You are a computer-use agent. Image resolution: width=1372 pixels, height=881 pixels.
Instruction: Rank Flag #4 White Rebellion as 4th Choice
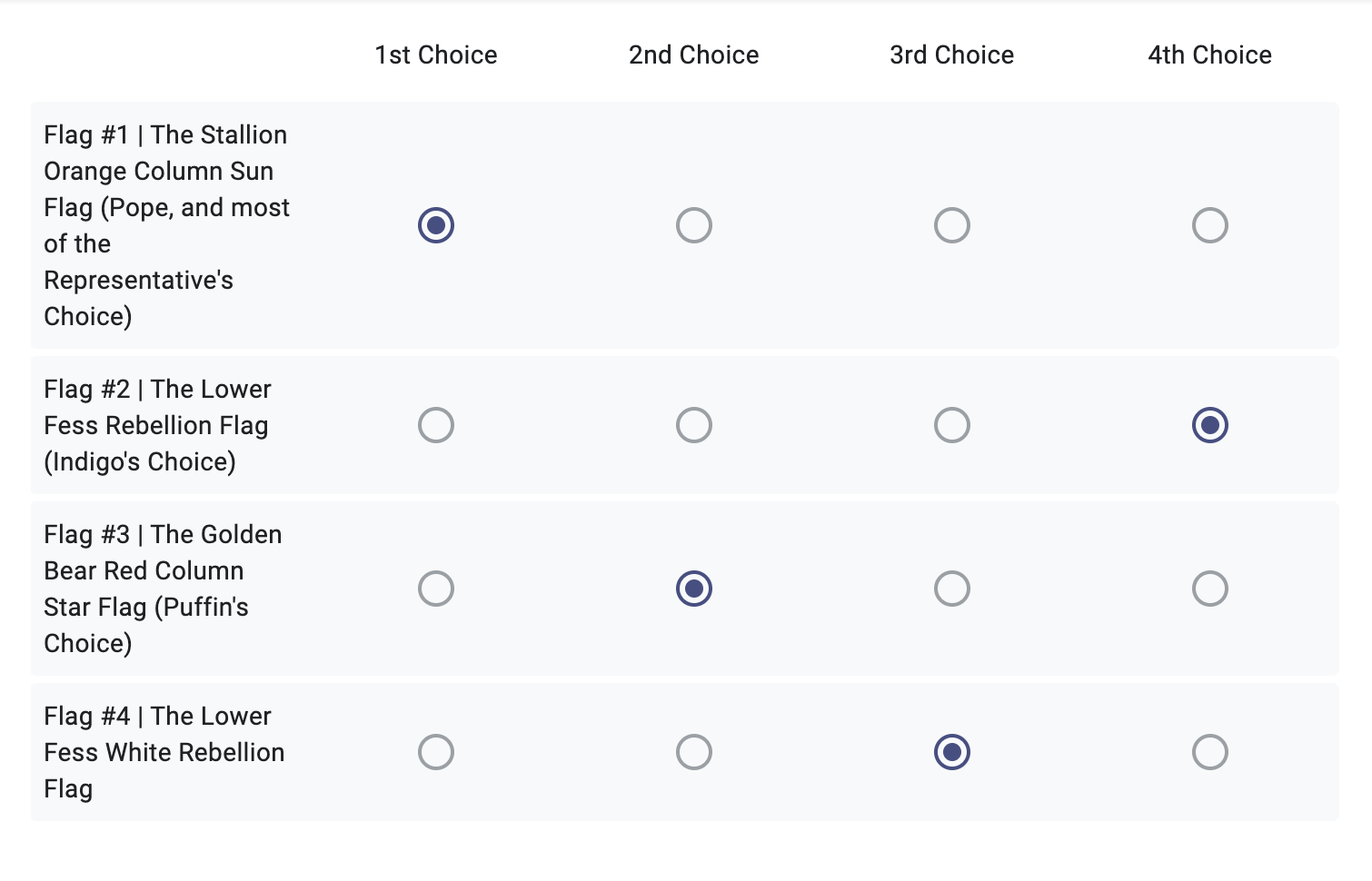tap(1210, 752)
